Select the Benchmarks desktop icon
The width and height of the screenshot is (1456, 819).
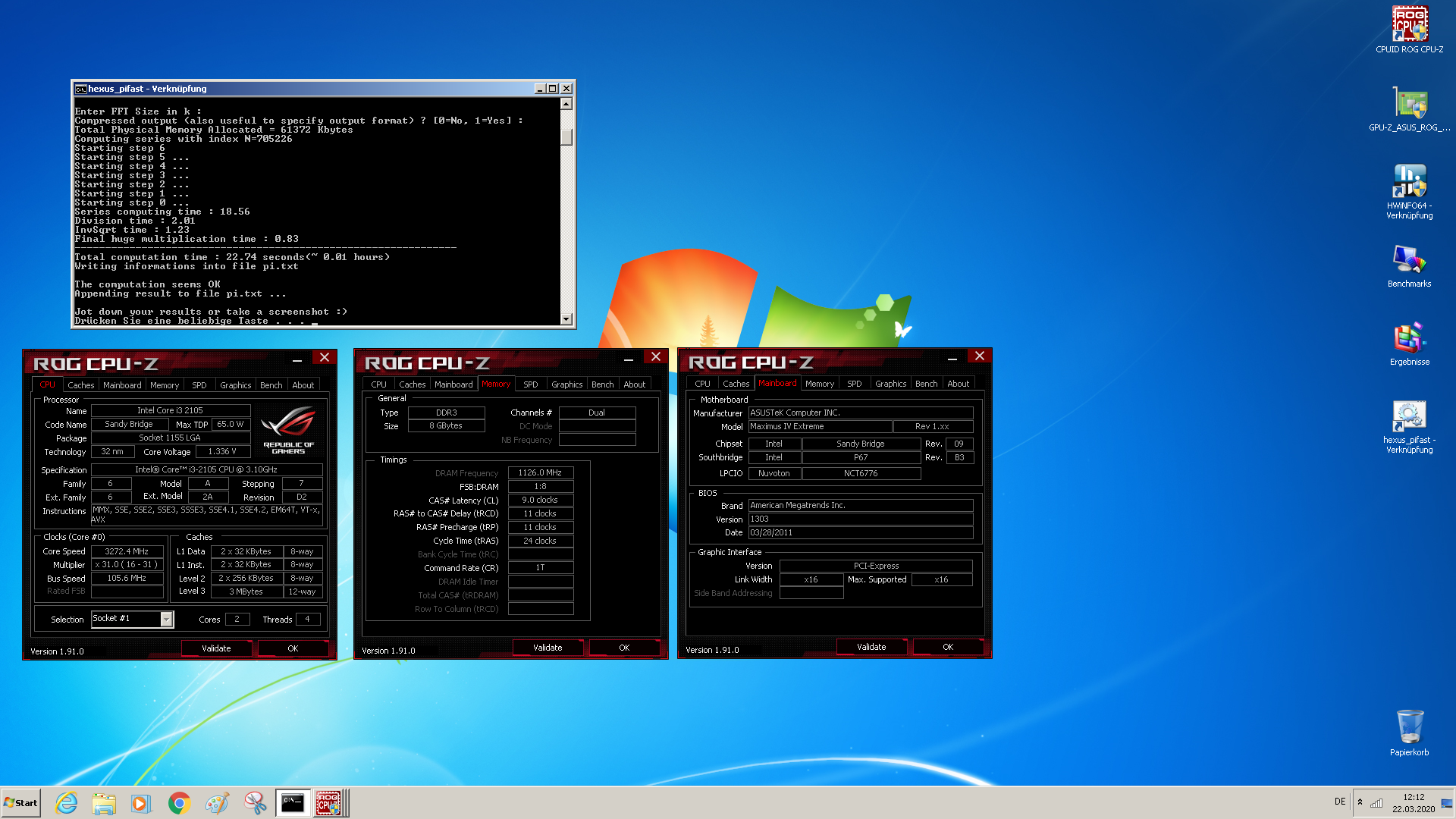(1410, 265)
